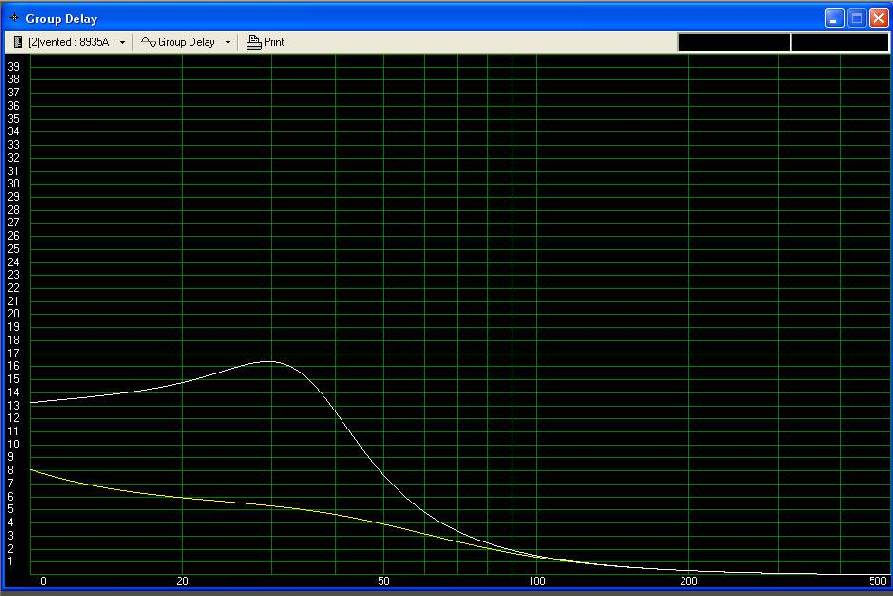Expand the arrow beside [2]vented : 8935A
This screenshot has width=893, height=596.
122,42
